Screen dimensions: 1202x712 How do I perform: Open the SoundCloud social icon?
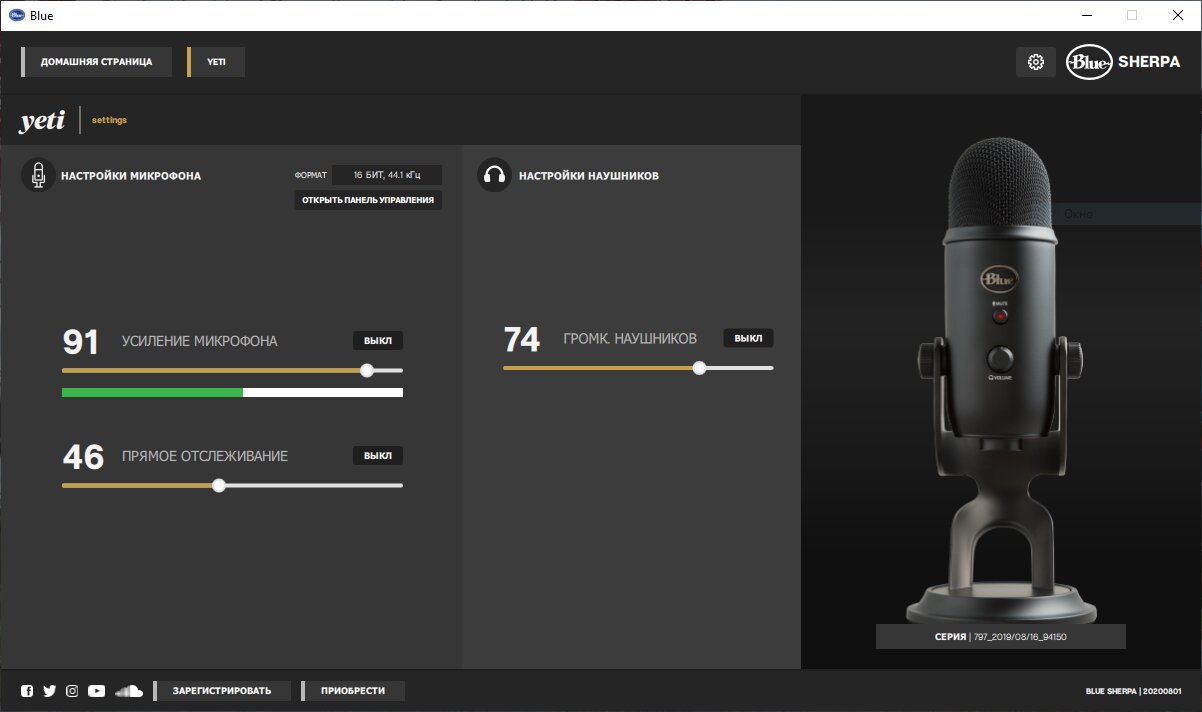129,691
